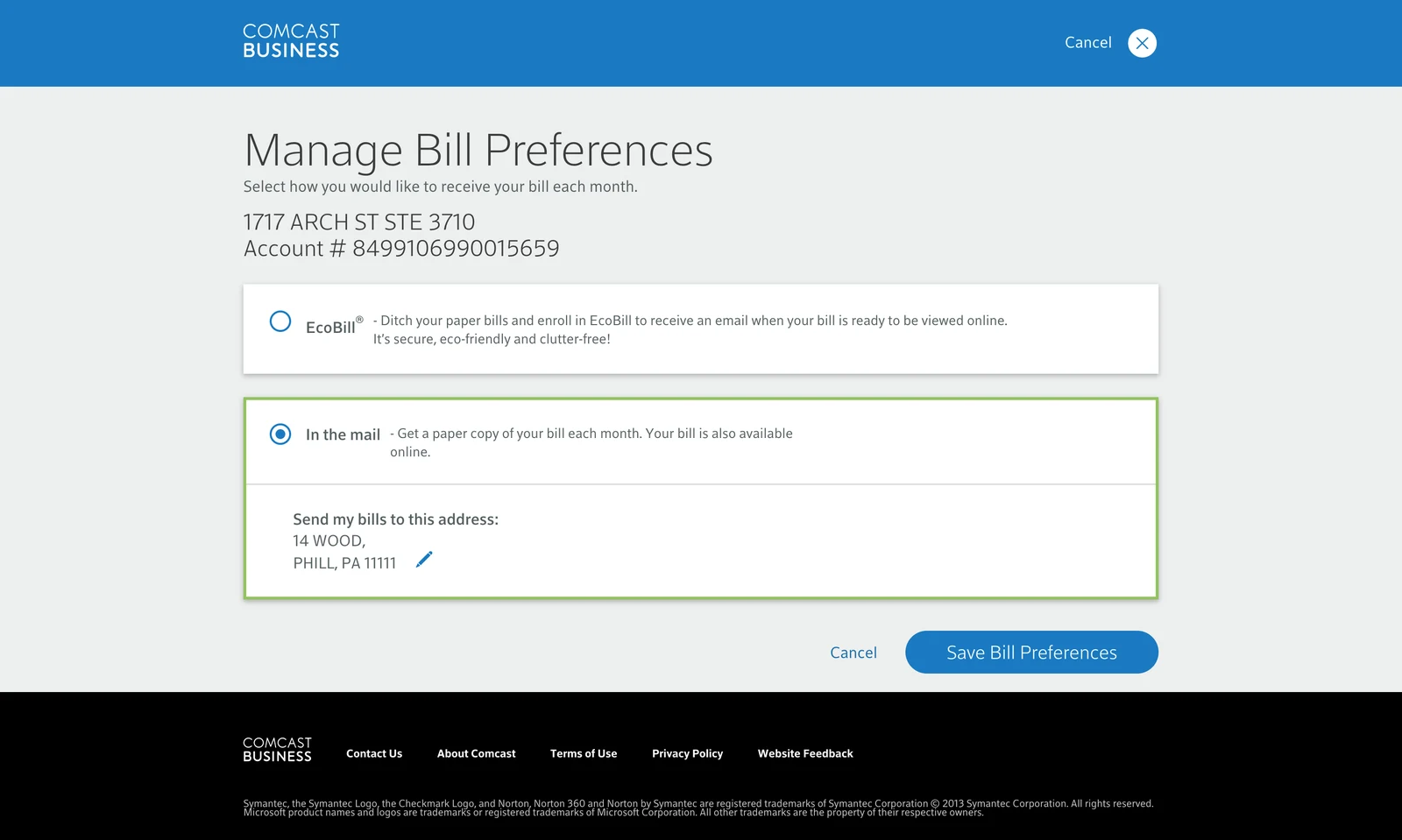Click the Account # 8499106990015659 text

click(401, 249)
